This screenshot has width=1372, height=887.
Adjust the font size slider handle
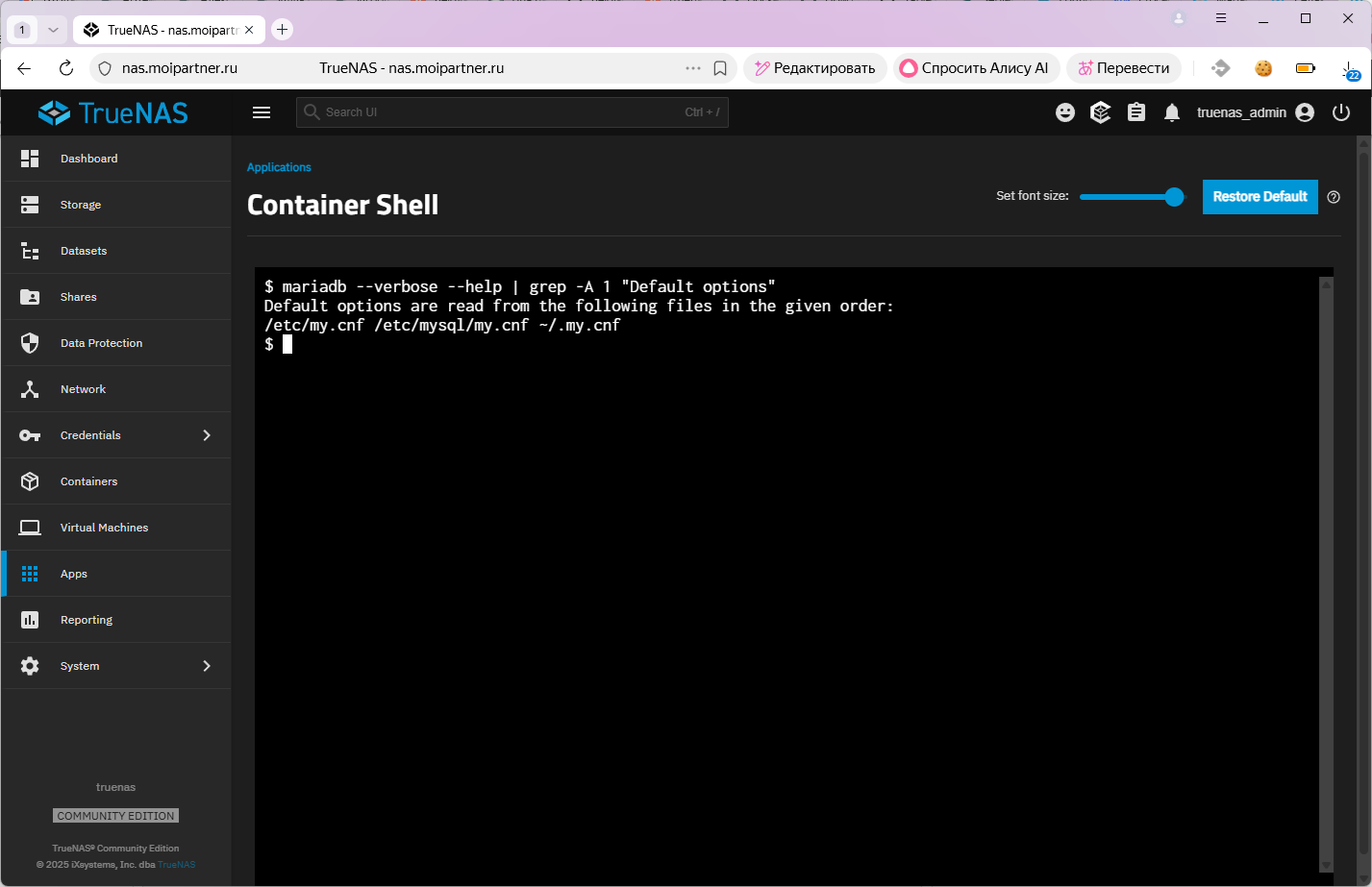tap(1174, 197)
